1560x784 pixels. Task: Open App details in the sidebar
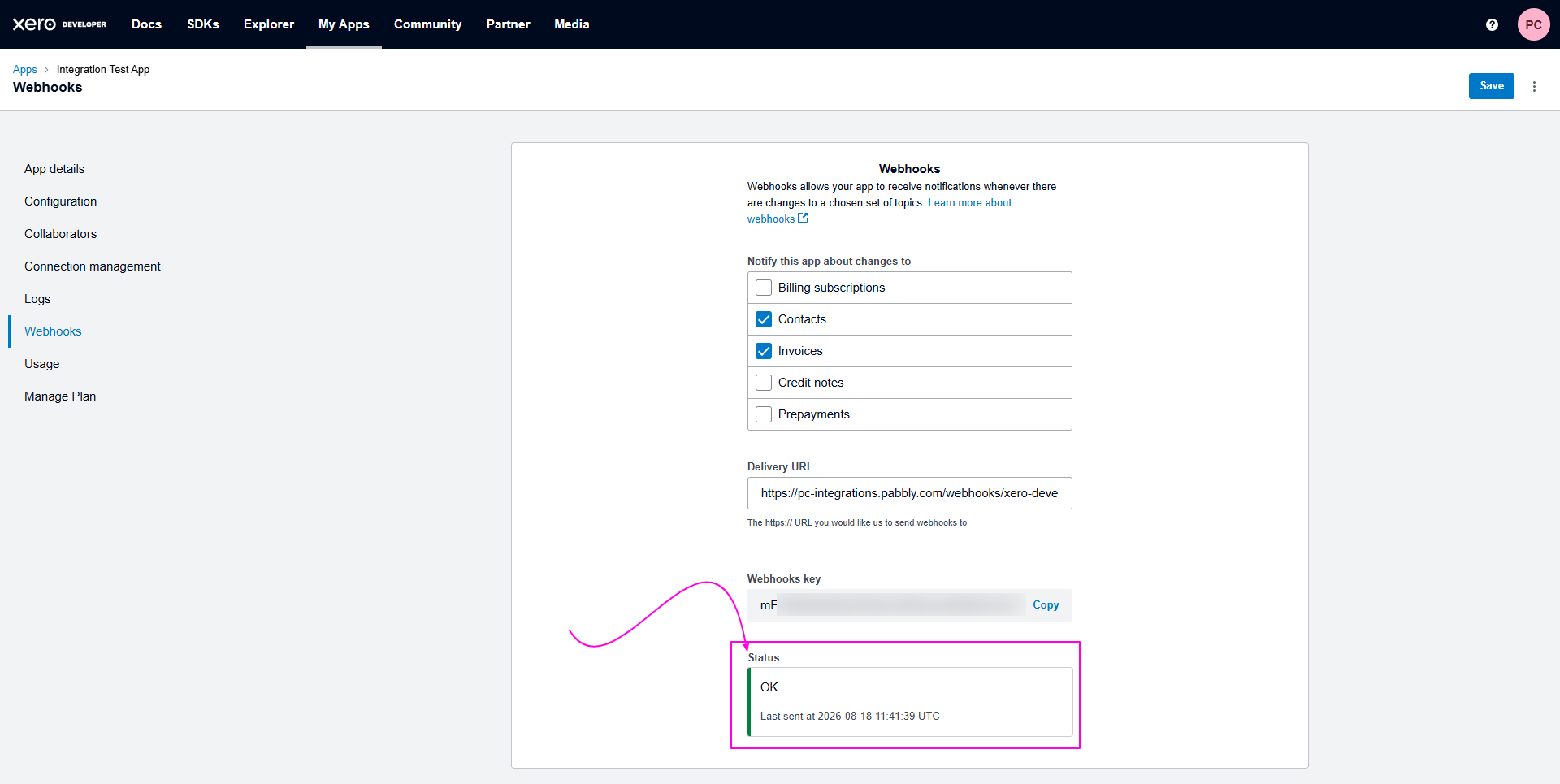coord(54,169)
